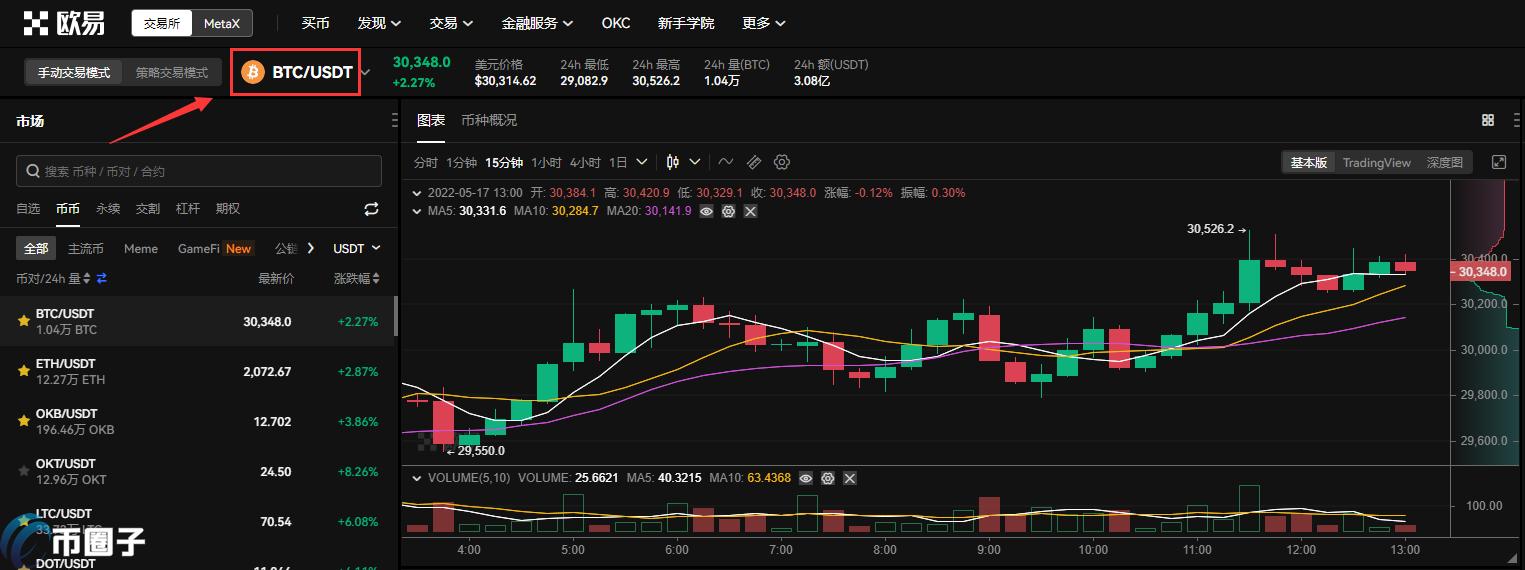1525x570 pixels.
Task: Expand the 发现 menu
Action: click(x=379, y=23)
